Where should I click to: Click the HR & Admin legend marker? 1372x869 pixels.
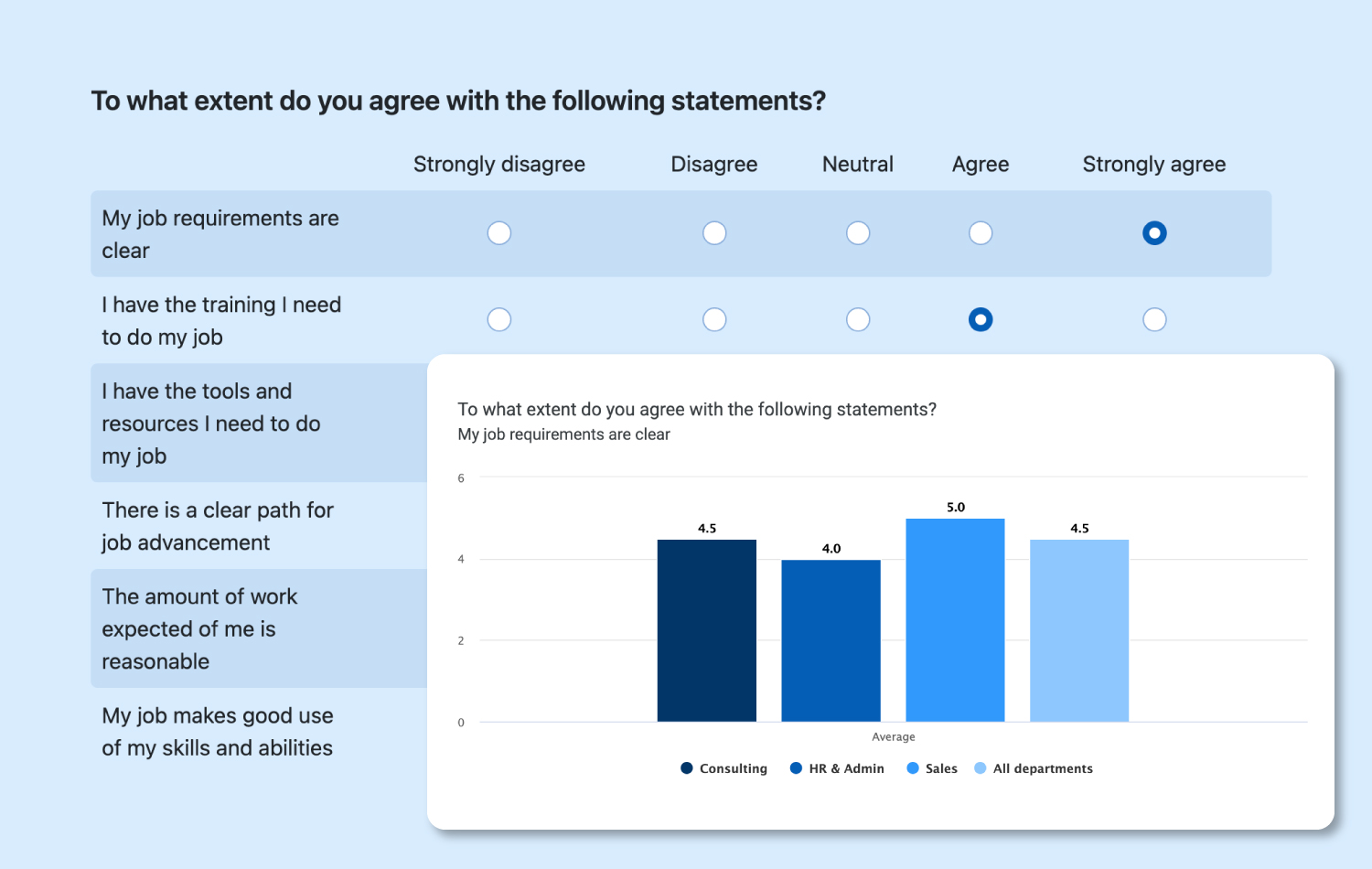pos(795,768)
